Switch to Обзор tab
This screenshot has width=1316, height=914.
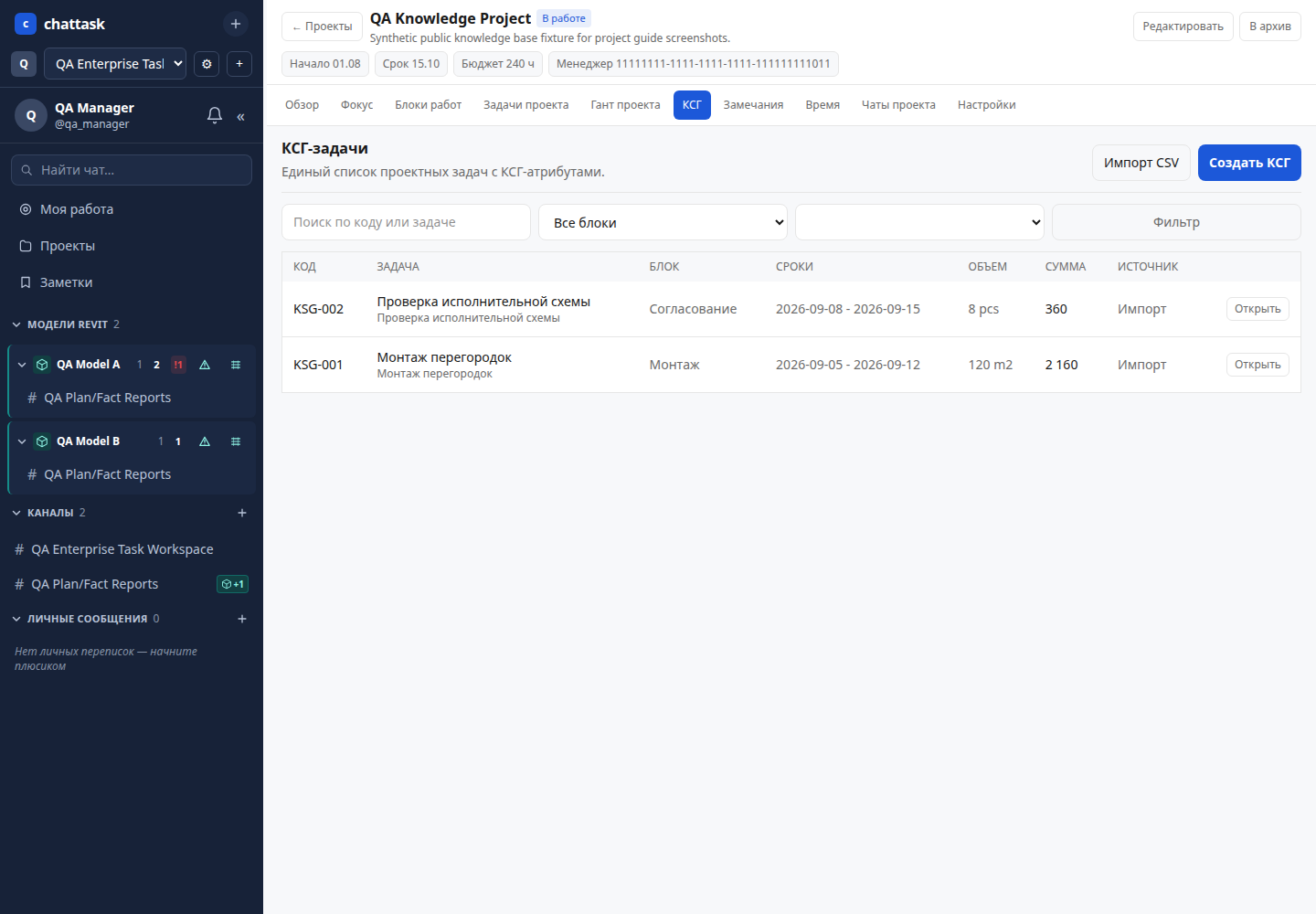302,105
